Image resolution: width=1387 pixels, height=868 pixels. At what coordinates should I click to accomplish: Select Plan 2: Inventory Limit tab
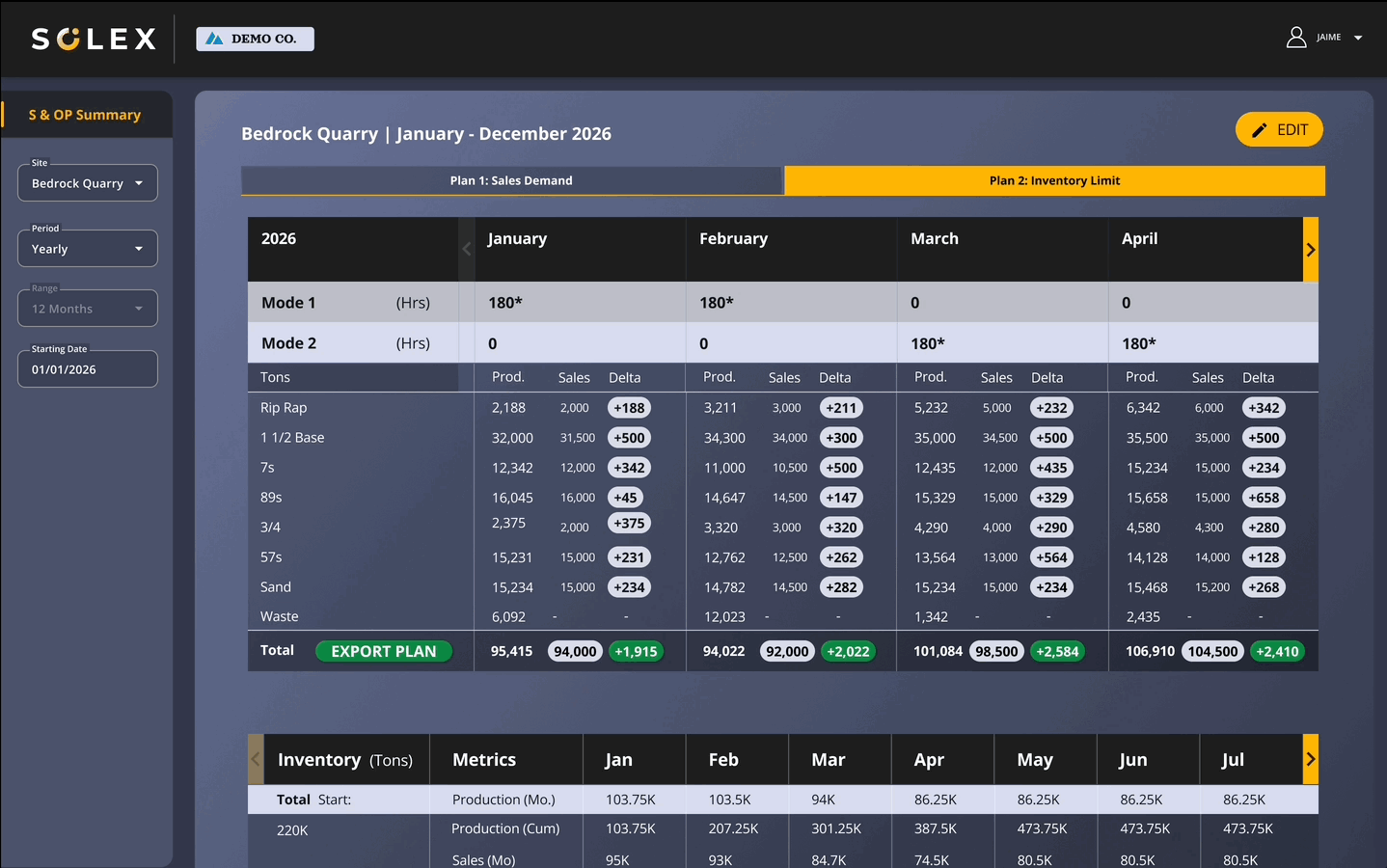pos(1054,180)
